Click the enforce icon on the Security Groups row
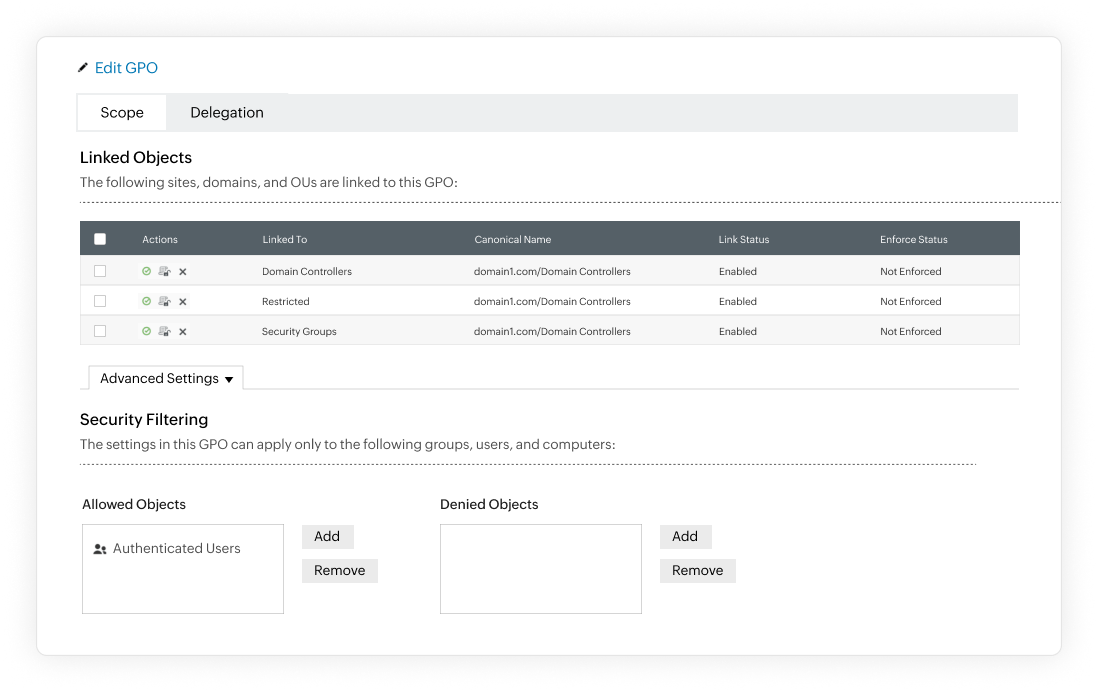 pos(164,331)
